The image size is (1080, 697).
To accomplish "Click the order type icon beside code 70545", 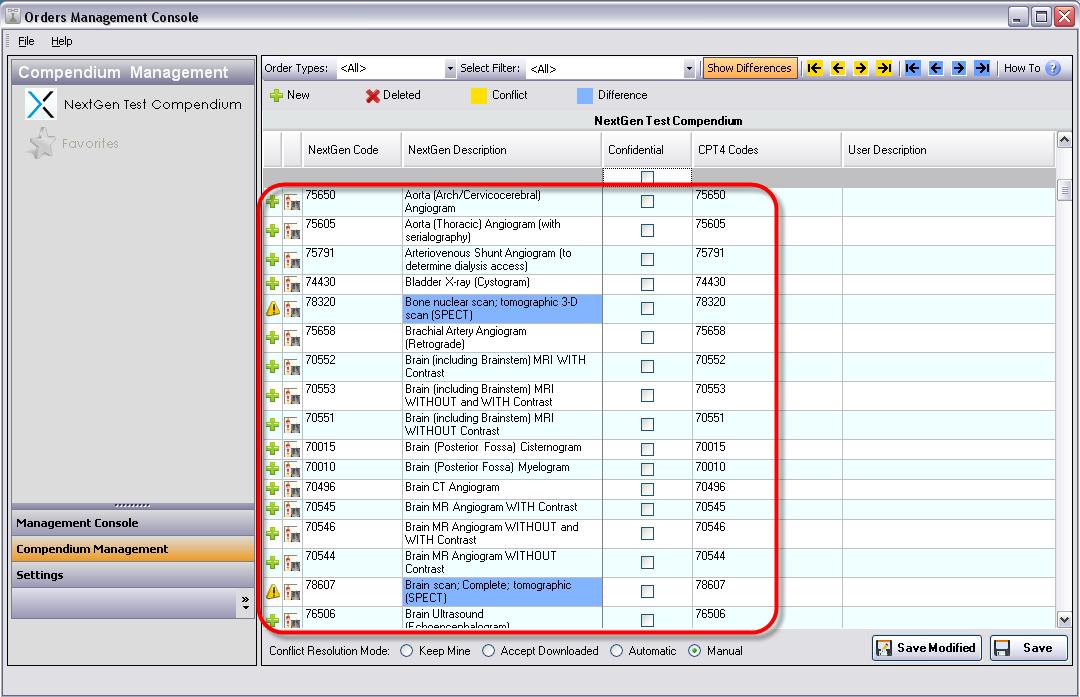I will pyautogui.click(x=293, y=509).
